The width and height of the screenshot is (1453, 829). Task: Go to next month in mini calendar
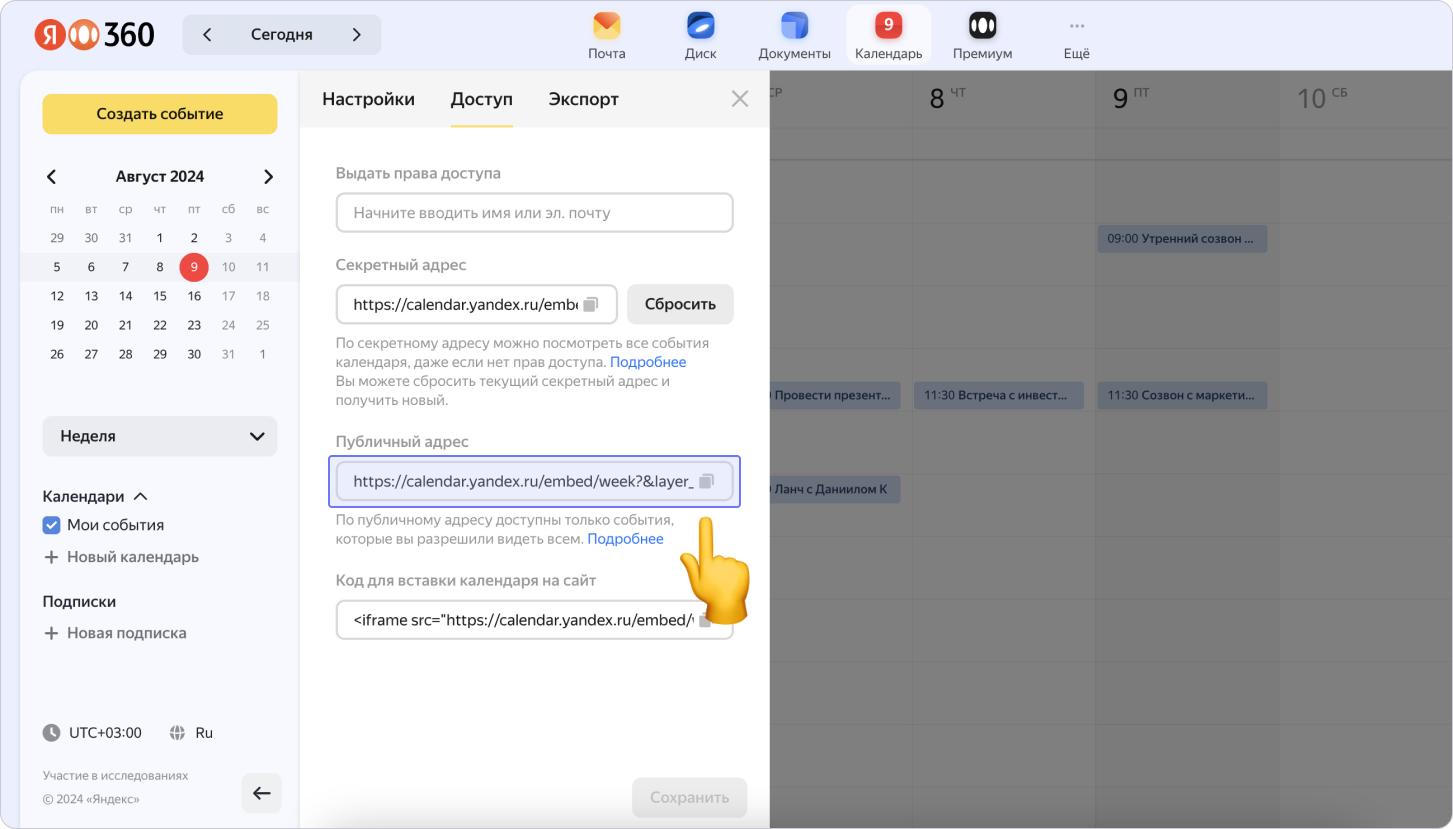[268, 177]
